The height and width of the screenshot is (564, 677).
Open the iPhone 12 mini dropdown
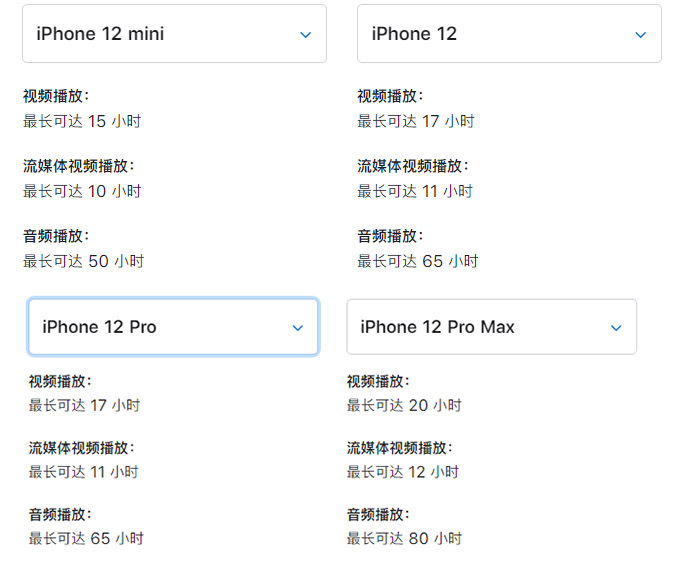coord(174,34)
